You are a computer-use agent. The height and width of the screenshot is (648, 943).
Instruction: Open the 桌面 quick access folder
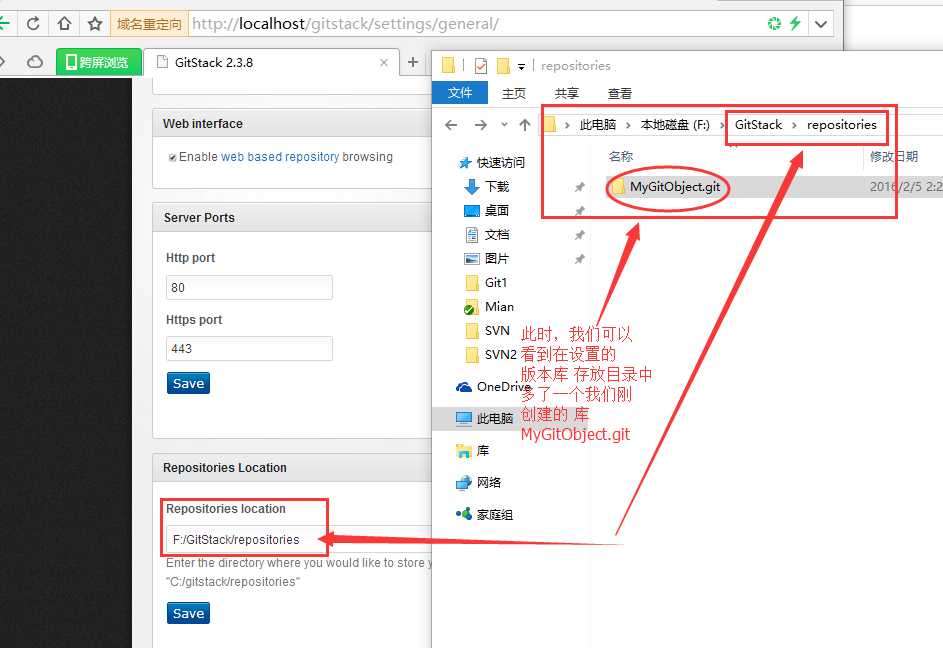[497, 211]
